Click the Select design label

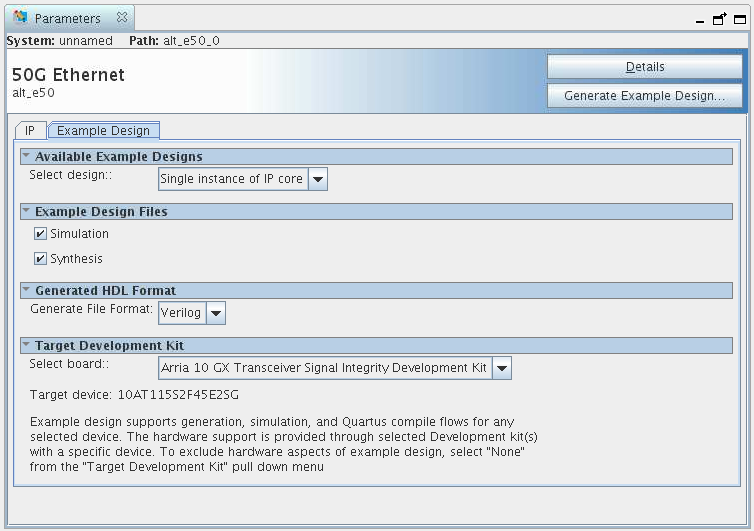click(71, 175)
